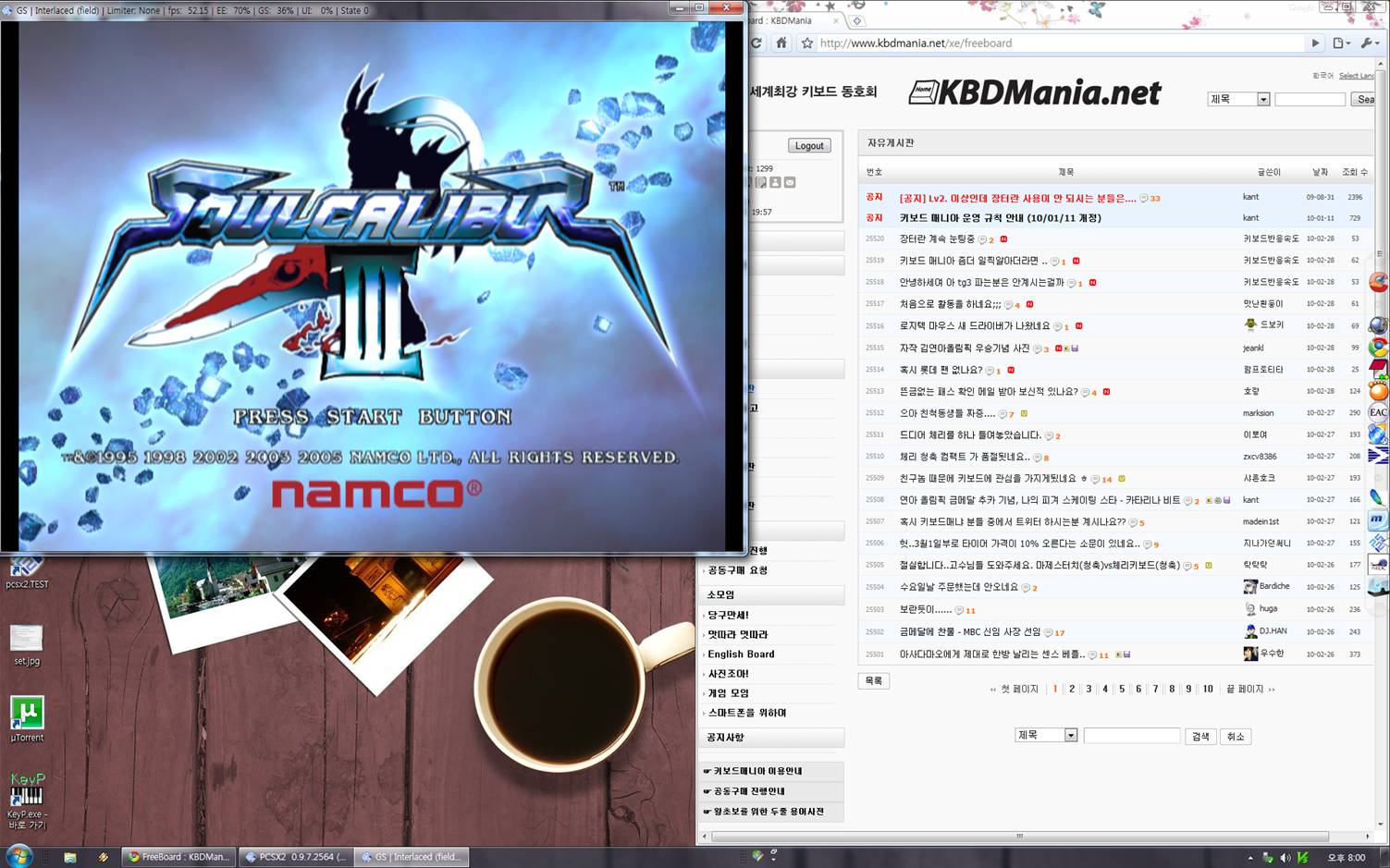Open 맛따라 멋따라 in the sidebar menu
This screenshot has height=868, width=1390.
pos(737,634)
